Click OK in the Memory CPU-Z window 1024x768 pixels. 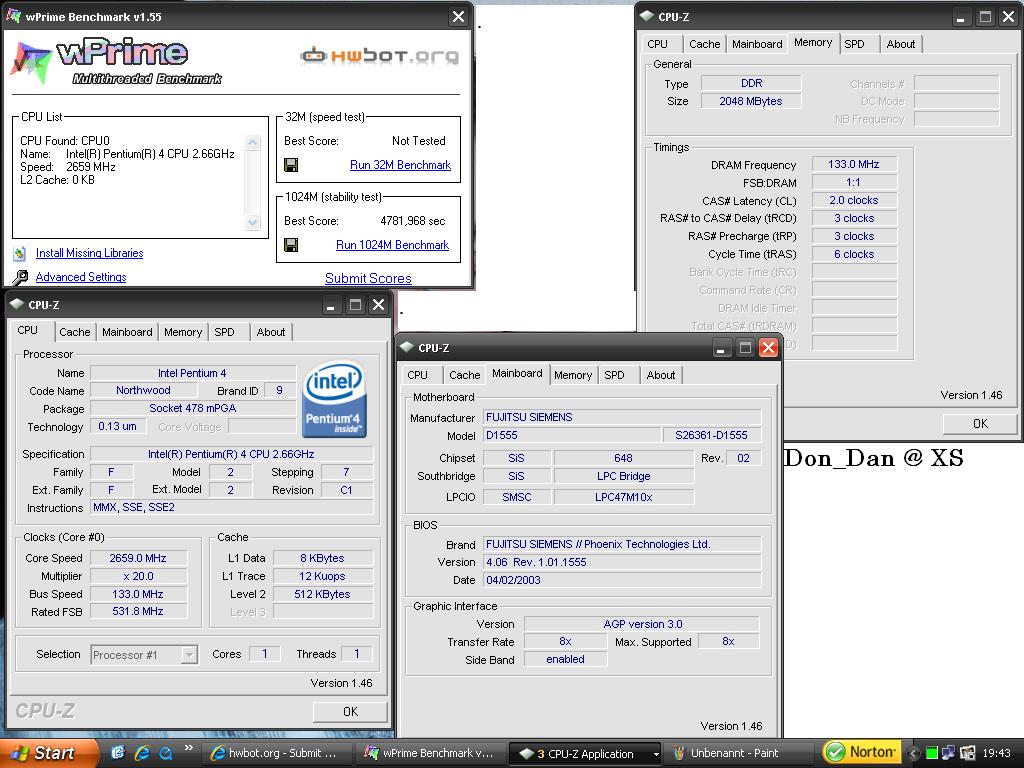[x=980, y=423]
